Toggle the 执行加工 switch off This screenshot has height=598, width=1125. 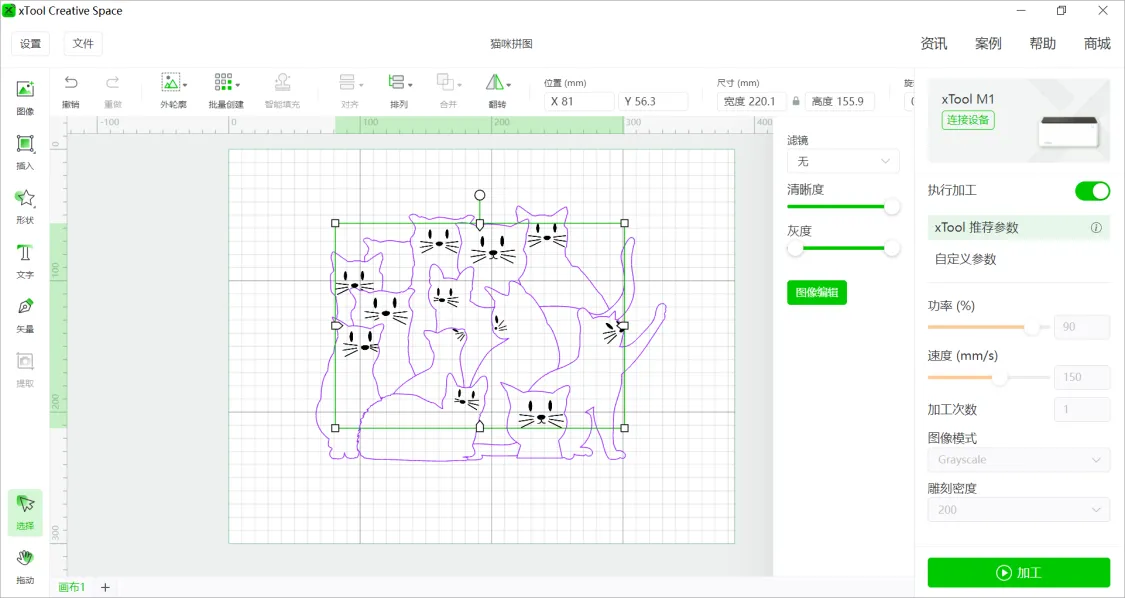pyautogui.click(x=1092, y=190)
